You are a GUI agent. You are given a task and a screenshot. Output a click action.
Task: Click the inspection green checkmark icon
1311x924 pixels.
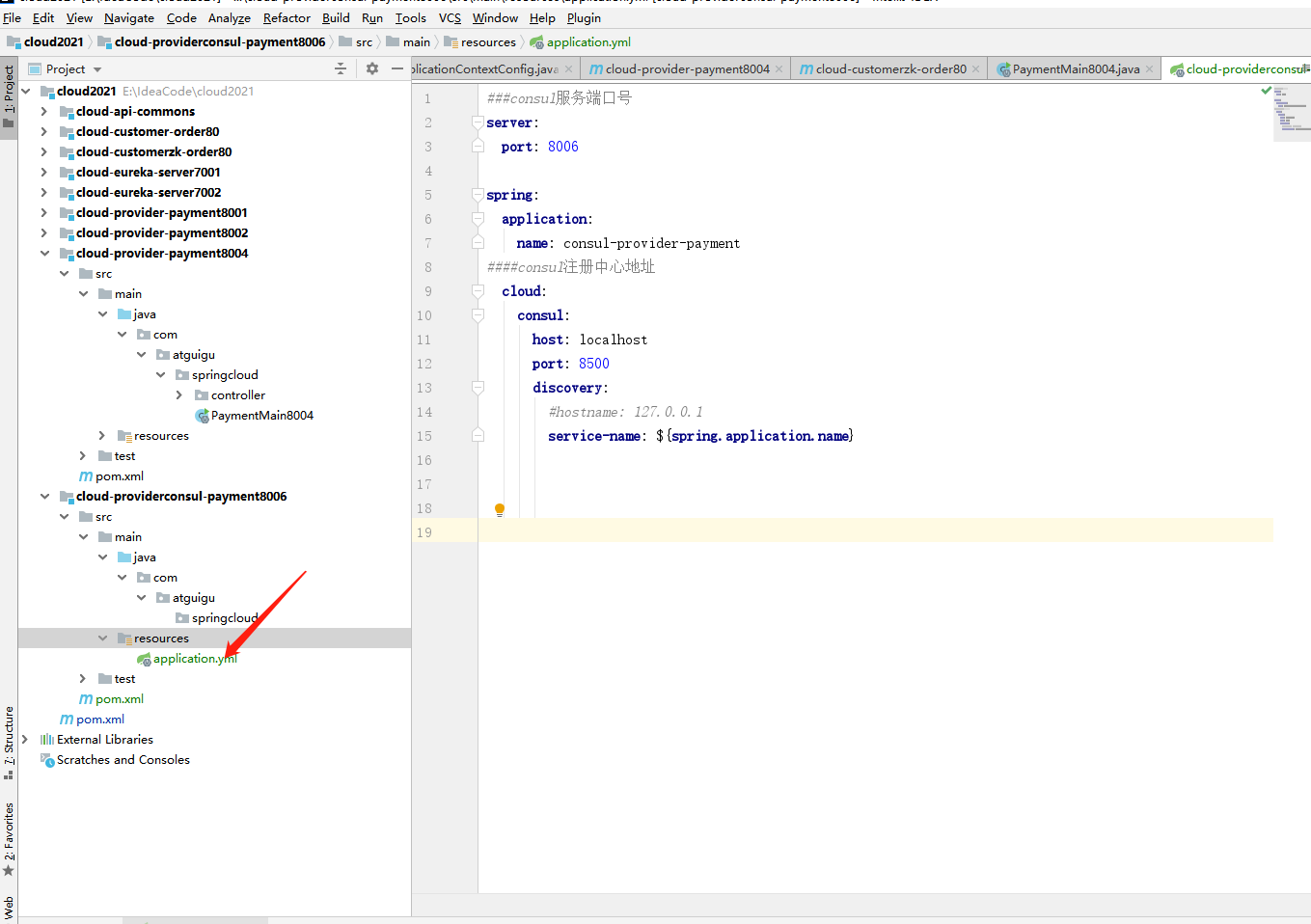click(x=1267, y=90)
